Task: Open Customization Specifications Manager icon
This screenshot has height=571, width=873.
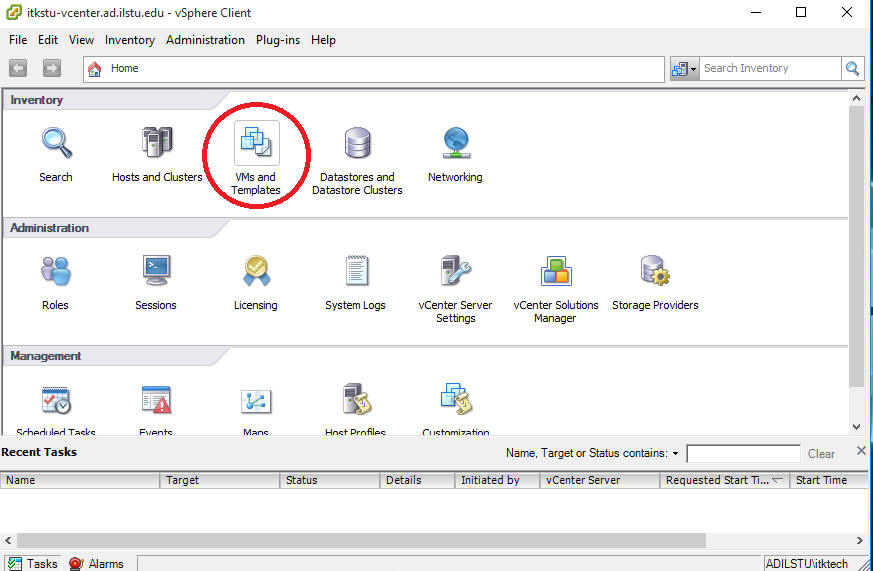Action: [x=456, y=400]
